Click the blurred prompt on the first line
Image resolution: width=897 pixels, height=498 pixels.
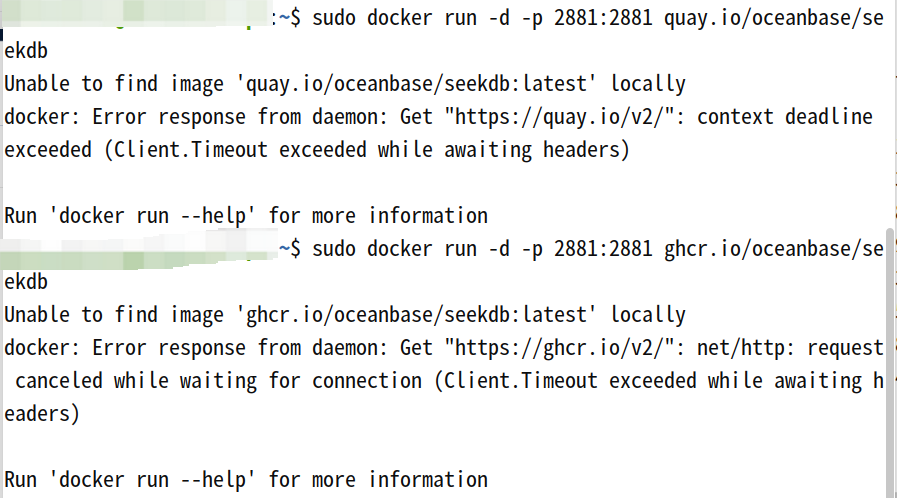[x=140, y=19]
